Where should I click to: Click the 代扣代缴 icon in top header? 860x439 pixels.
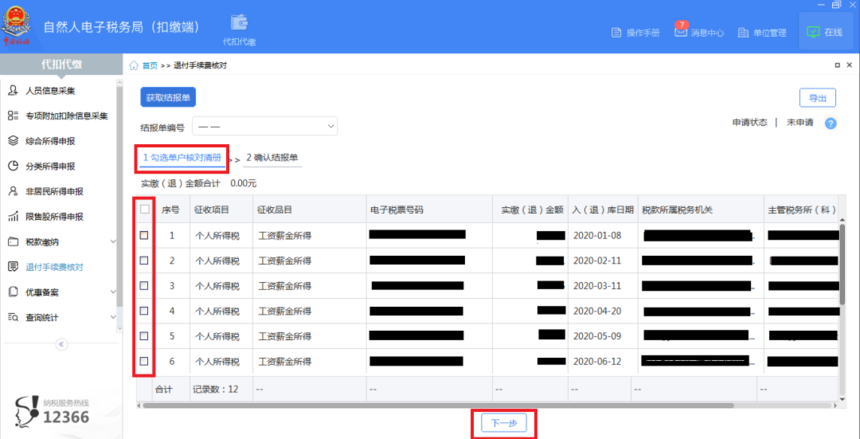239,24
